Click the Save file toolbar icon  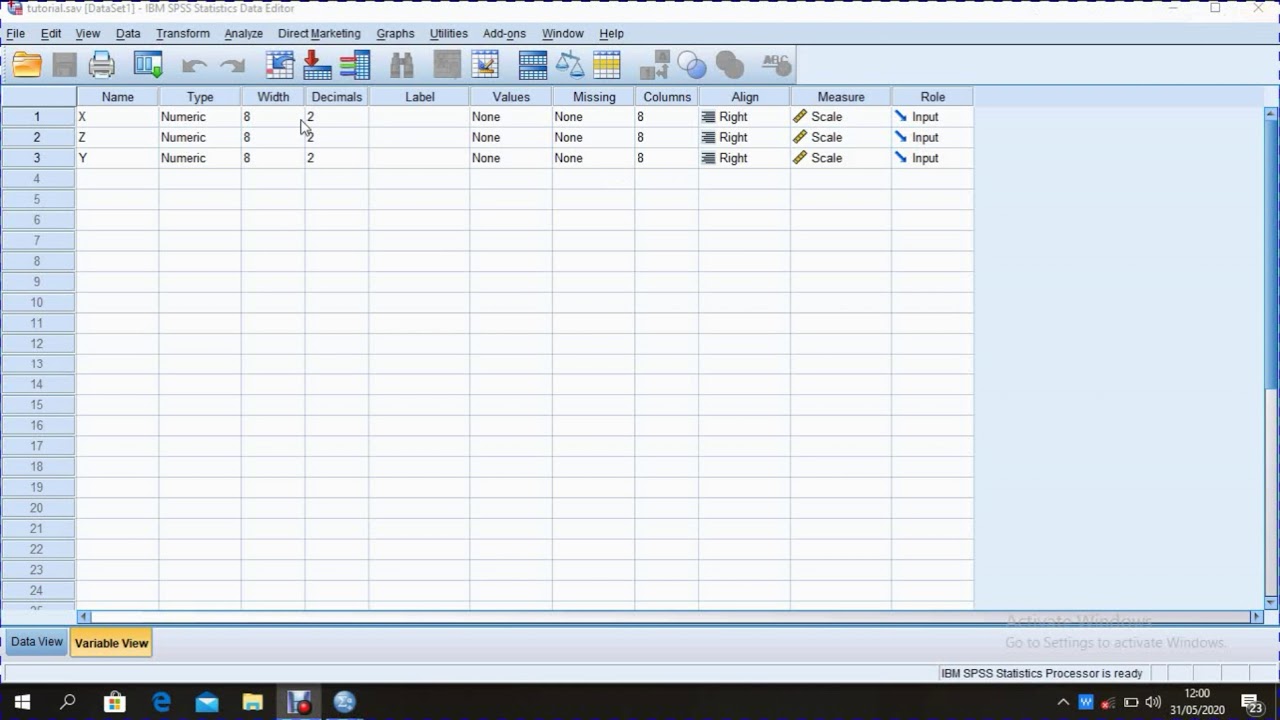coord(65,66)
